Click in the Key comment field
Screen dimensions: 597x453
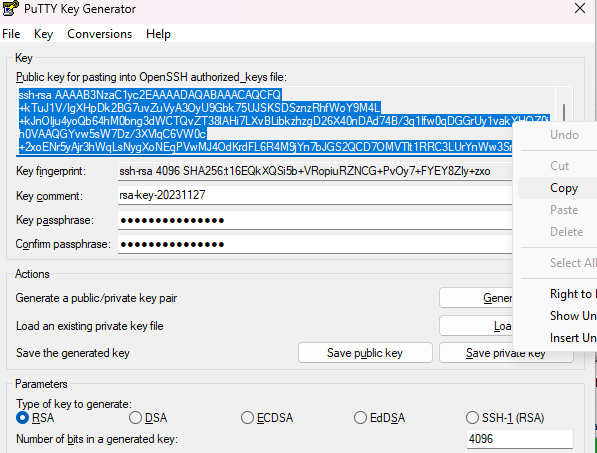315,195
